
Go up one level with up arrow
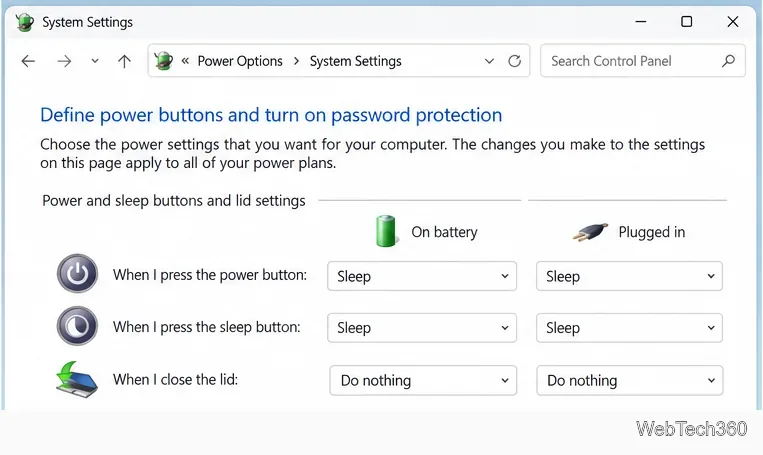click(124, 61)
